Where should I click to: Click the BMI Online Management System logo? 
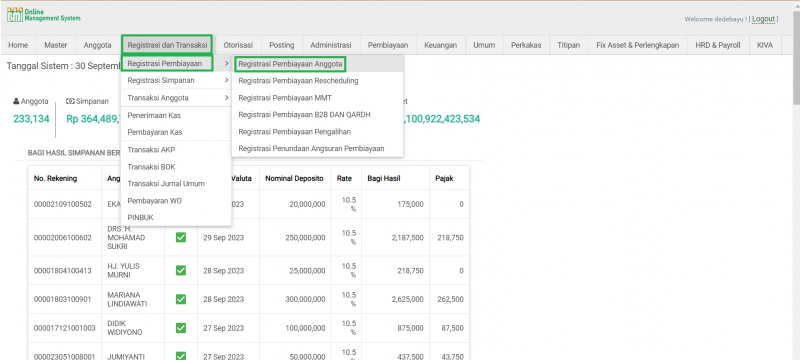[x=44, y=15]
